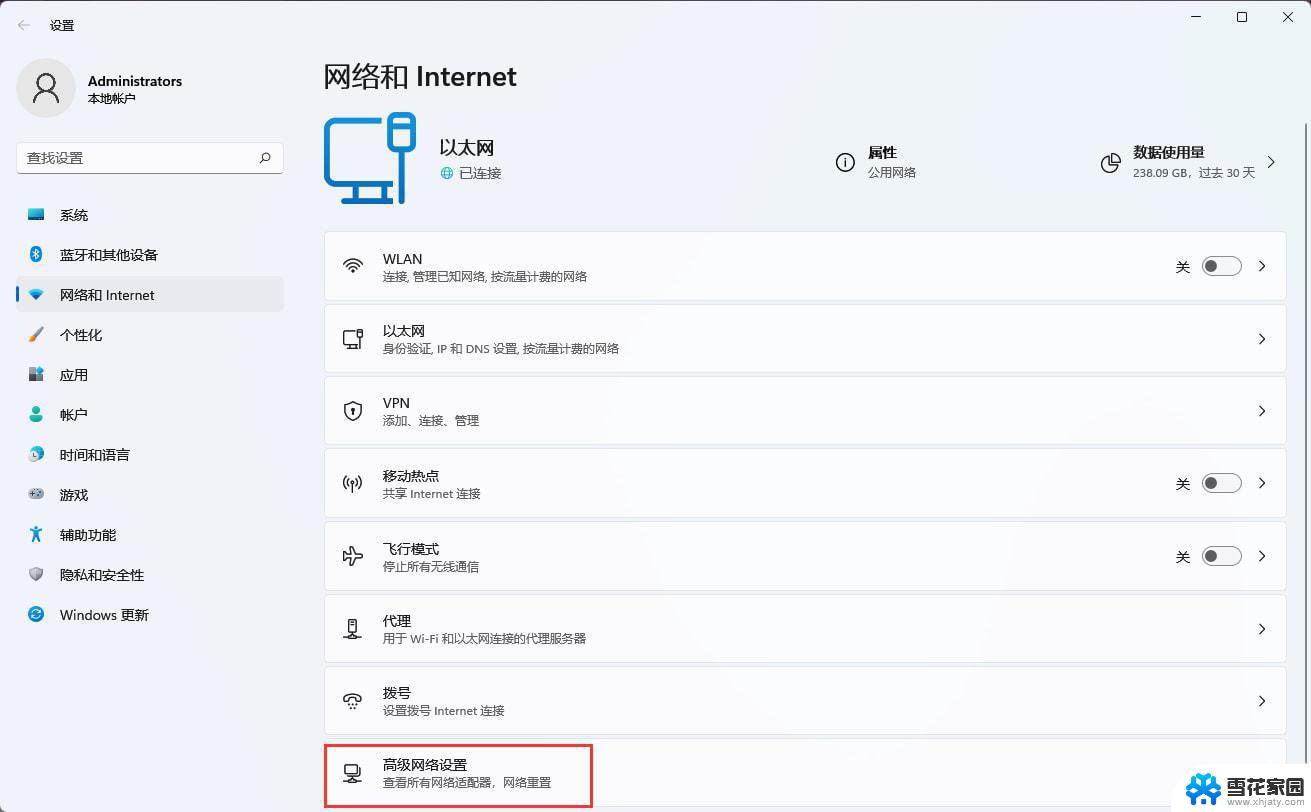The height and width of the screenshot is (812, 1311).
Task: Open 系统 in the sidebar
Action: tap(150, 215)
